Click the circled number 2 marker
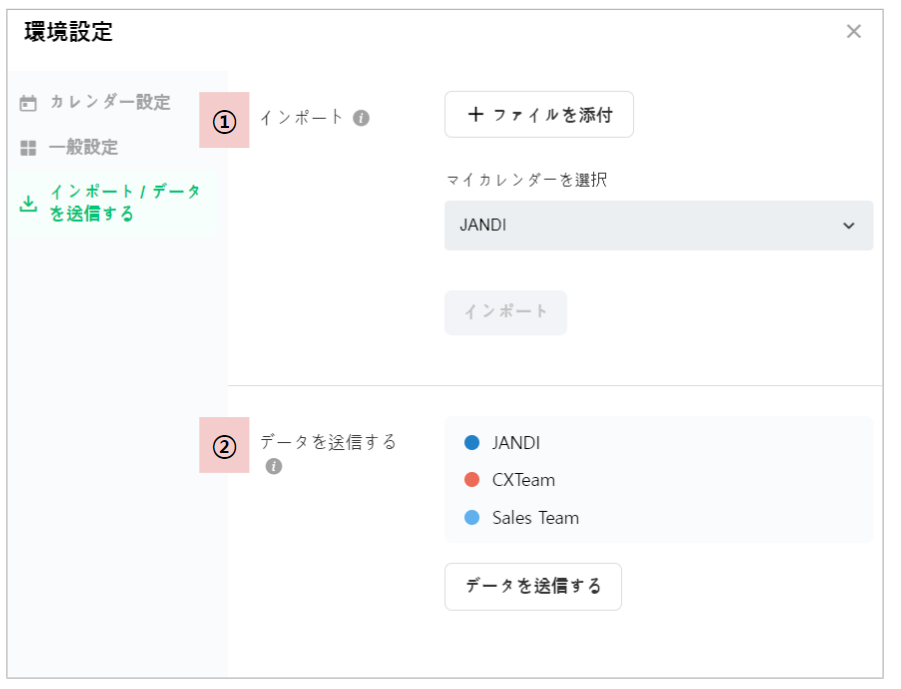 224,446
